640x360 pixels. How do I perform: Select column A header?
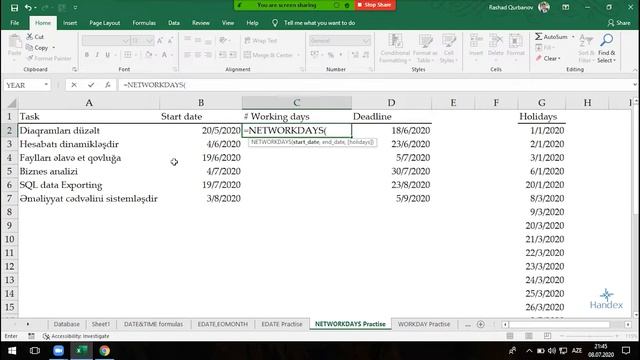[x=89, y=103]
